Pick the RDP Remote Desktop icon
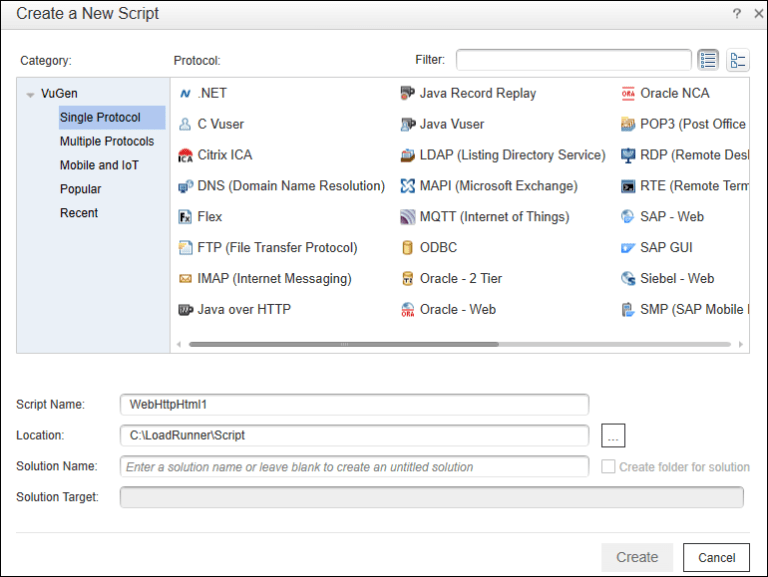Viewport: 768px width, 577px height. 628,155
